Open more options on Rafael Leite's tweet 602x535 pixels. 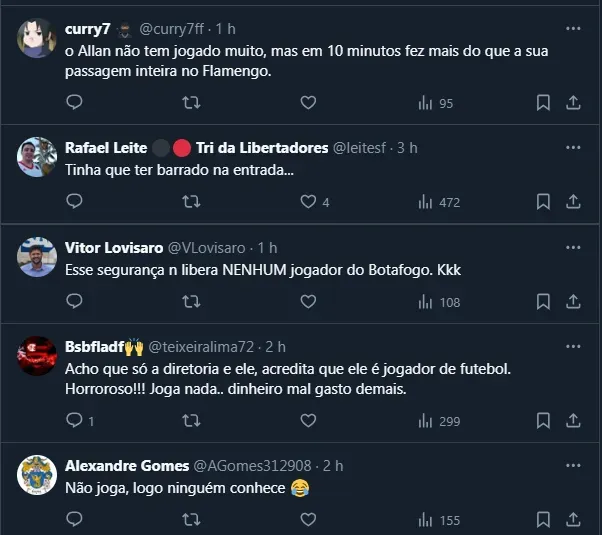point(574,147)
